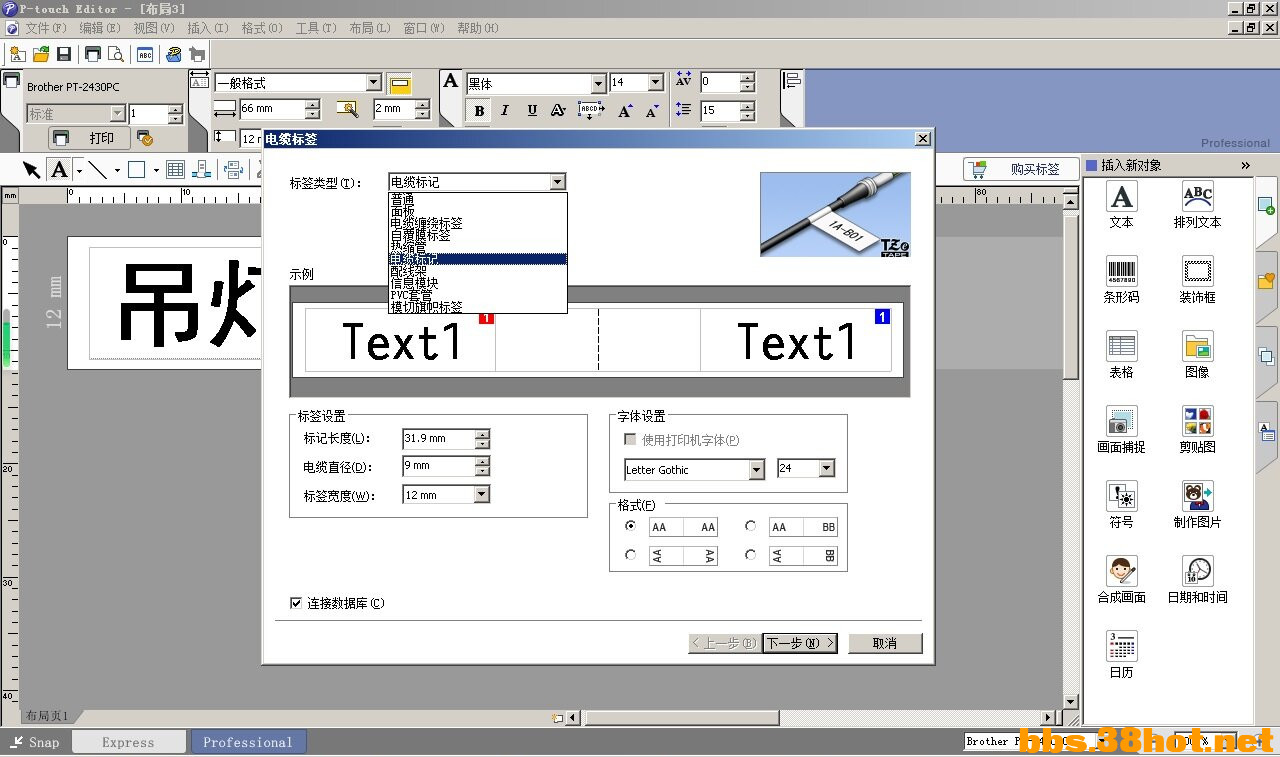Switch to Snap mode
Image resolution: width=1280 pixels, height=757 pixels.
coord(36,742)
